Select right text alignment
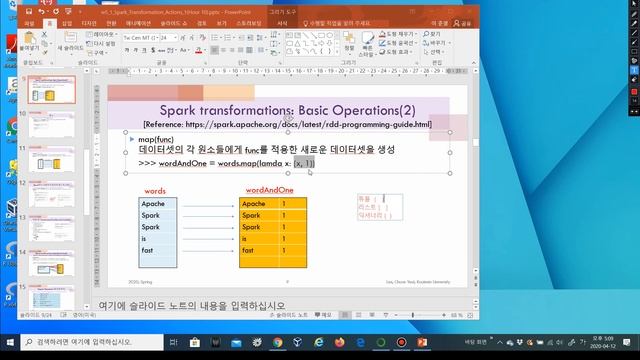This screenshot has height=360, width=640. coord(232,50)
